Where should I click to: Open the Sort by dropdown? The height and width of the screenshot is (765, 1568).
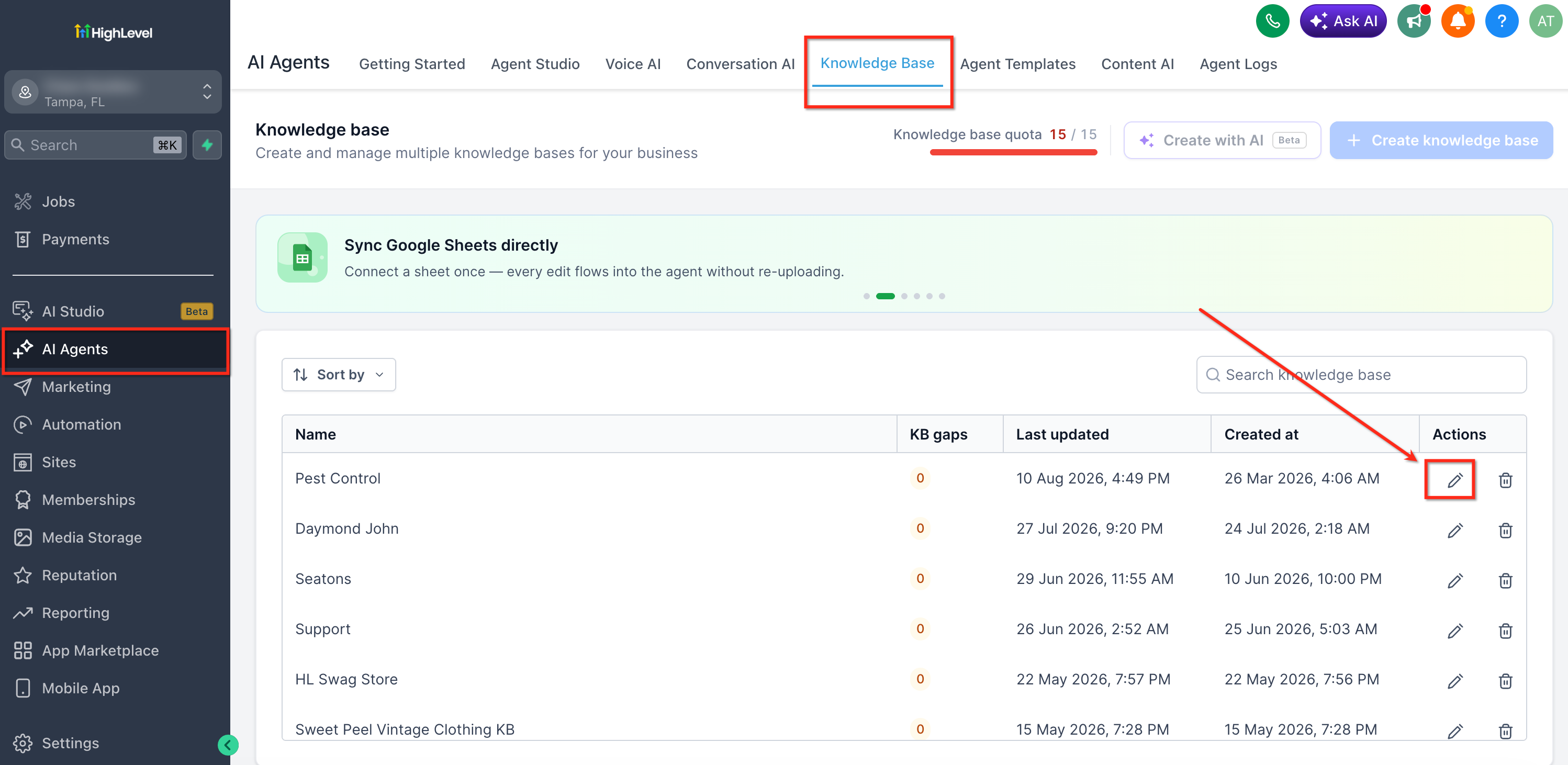tap(339, 374)
